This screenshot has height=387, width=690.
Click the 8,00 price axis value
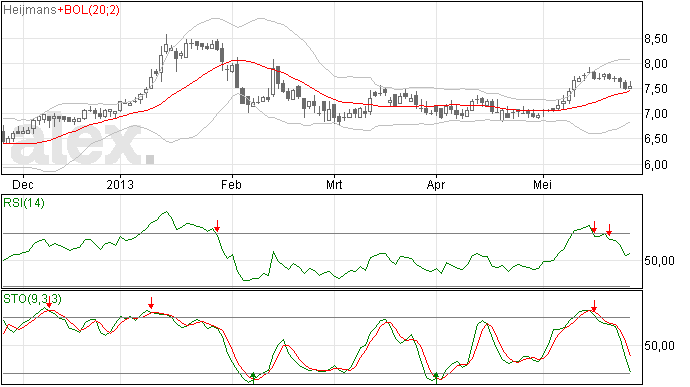coord(656,64)
